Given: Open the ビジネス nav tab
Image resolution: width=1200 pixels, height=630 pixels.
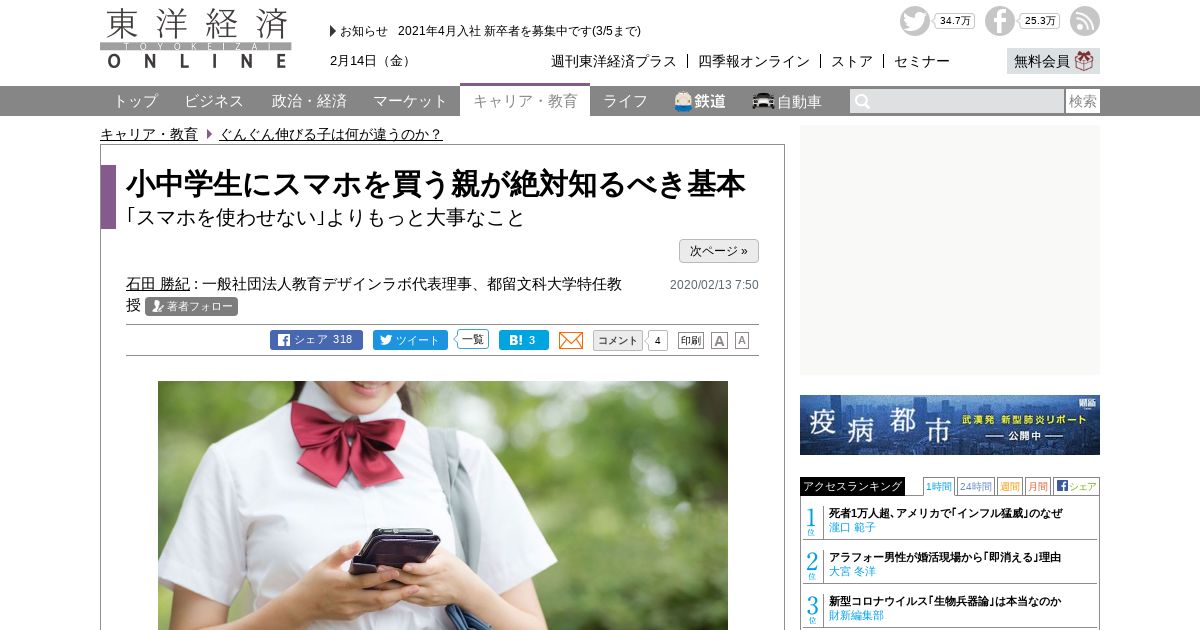Looking at the screenshot, I should tap(214, 101).
